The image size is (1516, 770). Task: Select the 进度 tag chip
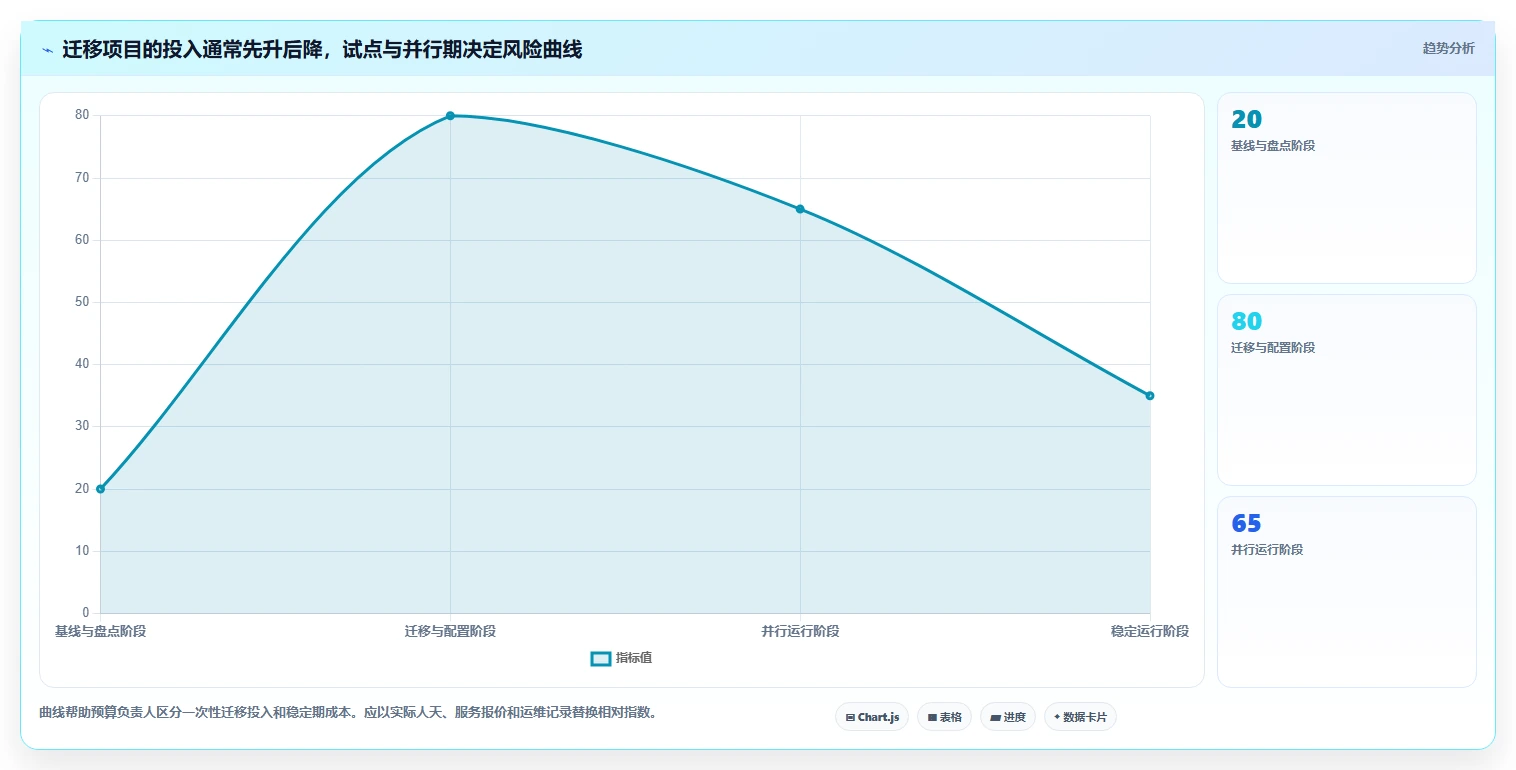1008,717
